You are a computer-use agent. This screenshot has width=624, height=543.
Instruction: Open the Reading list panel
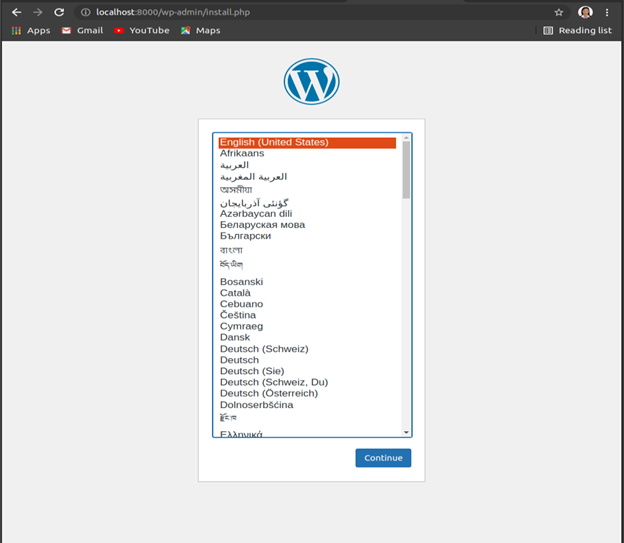[577, 31]
